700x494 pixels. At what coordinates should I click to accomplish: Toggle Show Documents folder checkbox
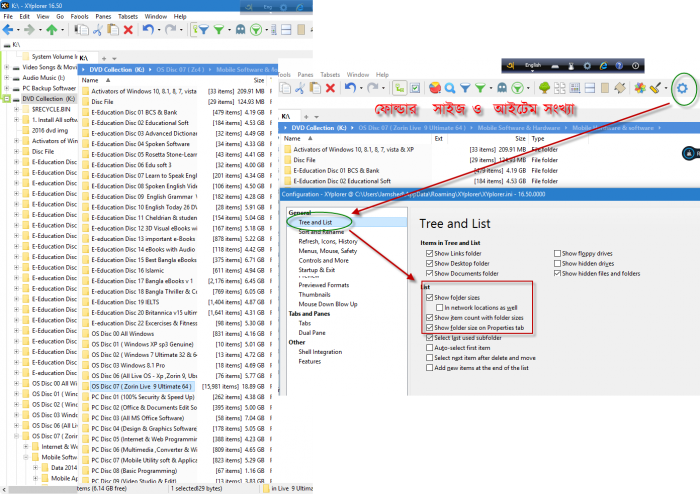point(429,273)
